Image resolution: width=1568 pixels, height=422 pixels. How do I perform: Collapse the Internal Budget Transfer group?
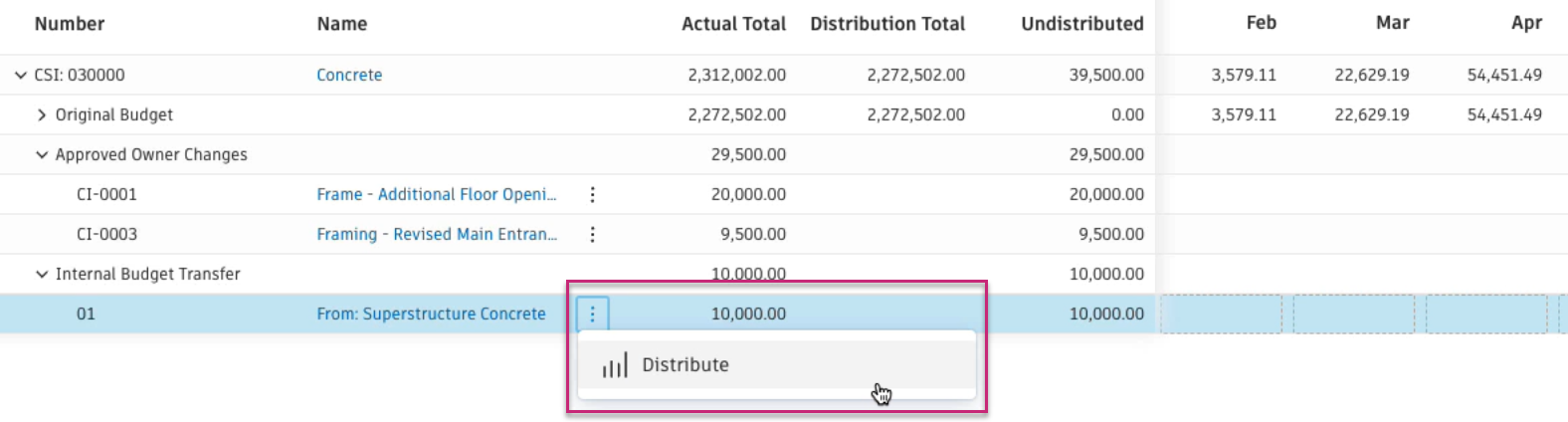pyautogui.click(x=42, y=274)
